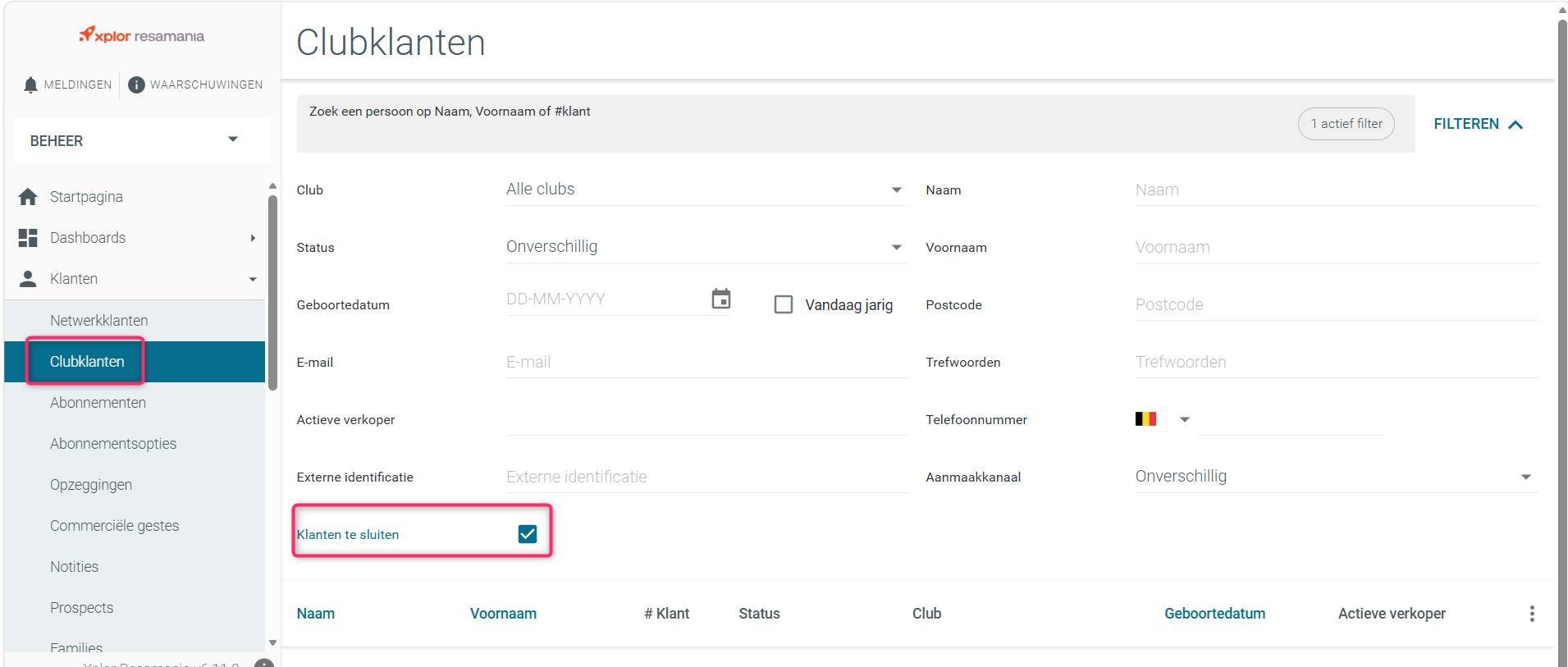Click the MELDINGEN label
Viewport: 1568px width, 667px height.
coord(78,85)
